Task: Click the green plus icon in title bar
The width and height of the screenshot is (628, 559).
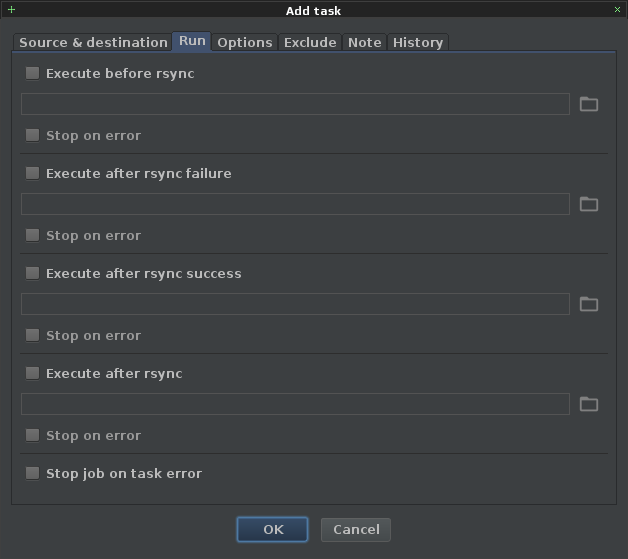Action: [12, 10]
